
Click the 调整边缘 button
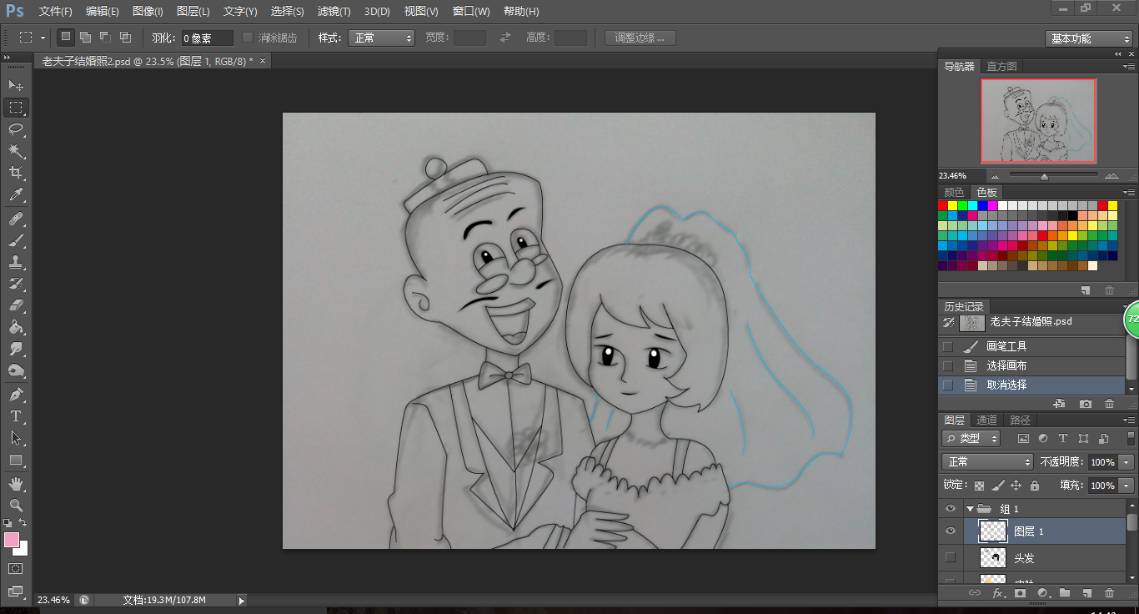point(640,38)
